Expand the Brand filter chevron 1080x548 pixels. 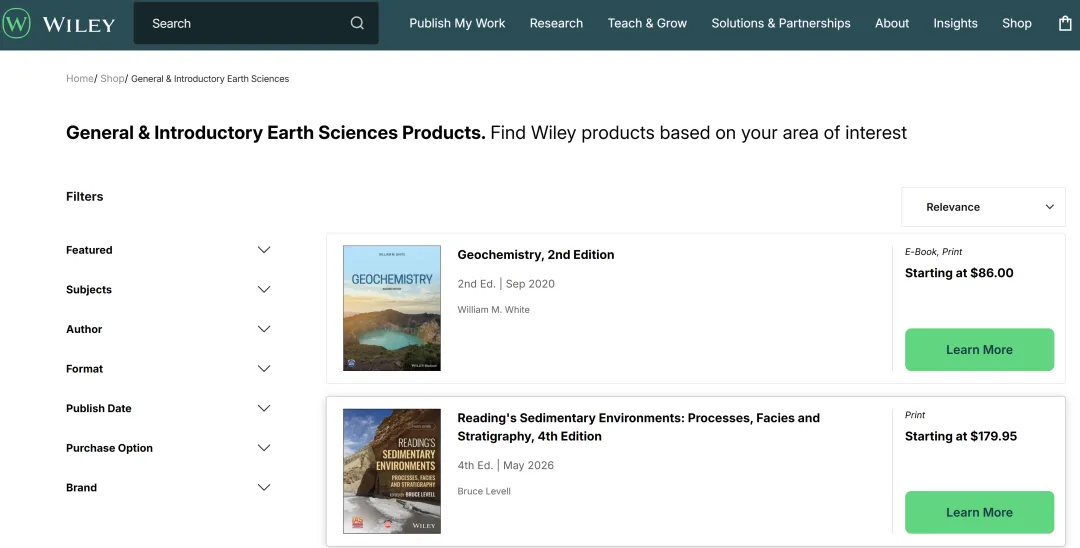[x=264, y=488]
